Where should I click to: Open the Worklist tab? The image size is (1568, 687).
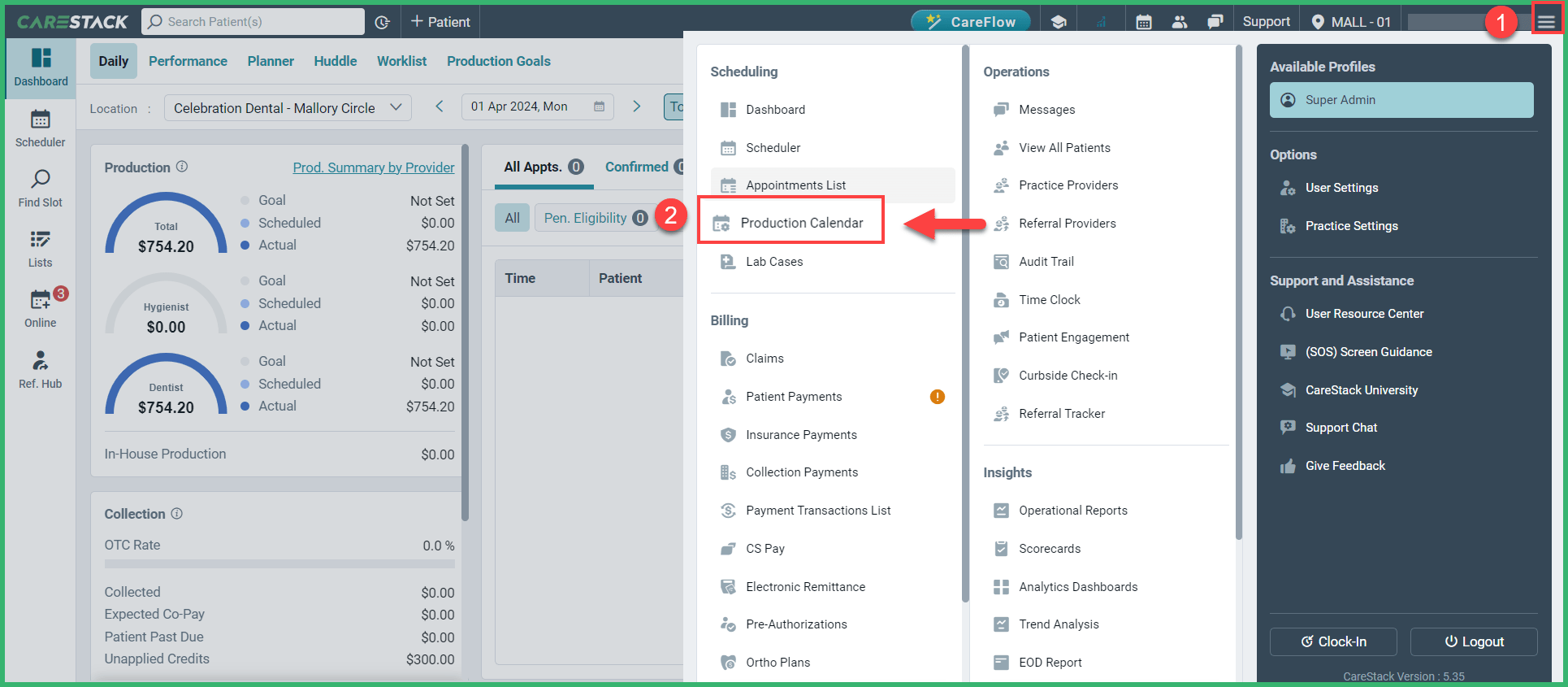pos(401,61)
